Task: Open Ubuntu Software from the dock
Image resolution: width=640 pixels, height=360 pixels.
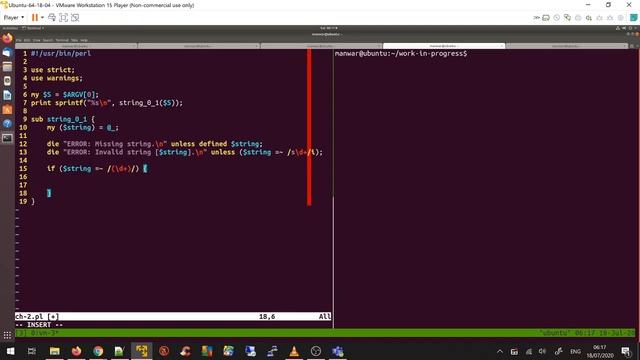Action: click(x=7, y=109)
